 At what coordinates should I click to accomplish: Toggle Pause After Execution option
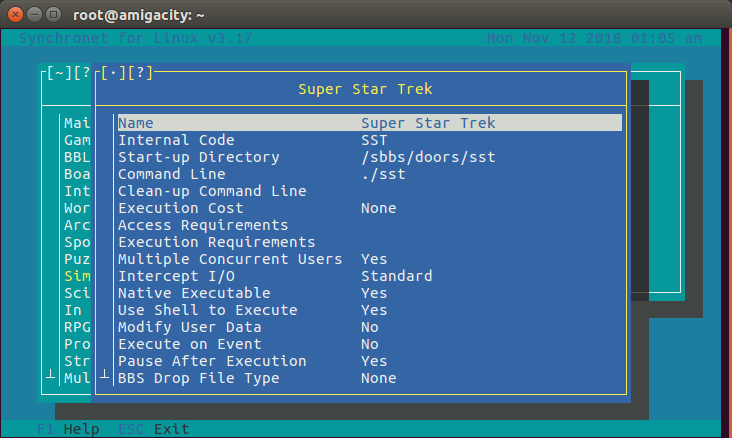tap(369, 361)
